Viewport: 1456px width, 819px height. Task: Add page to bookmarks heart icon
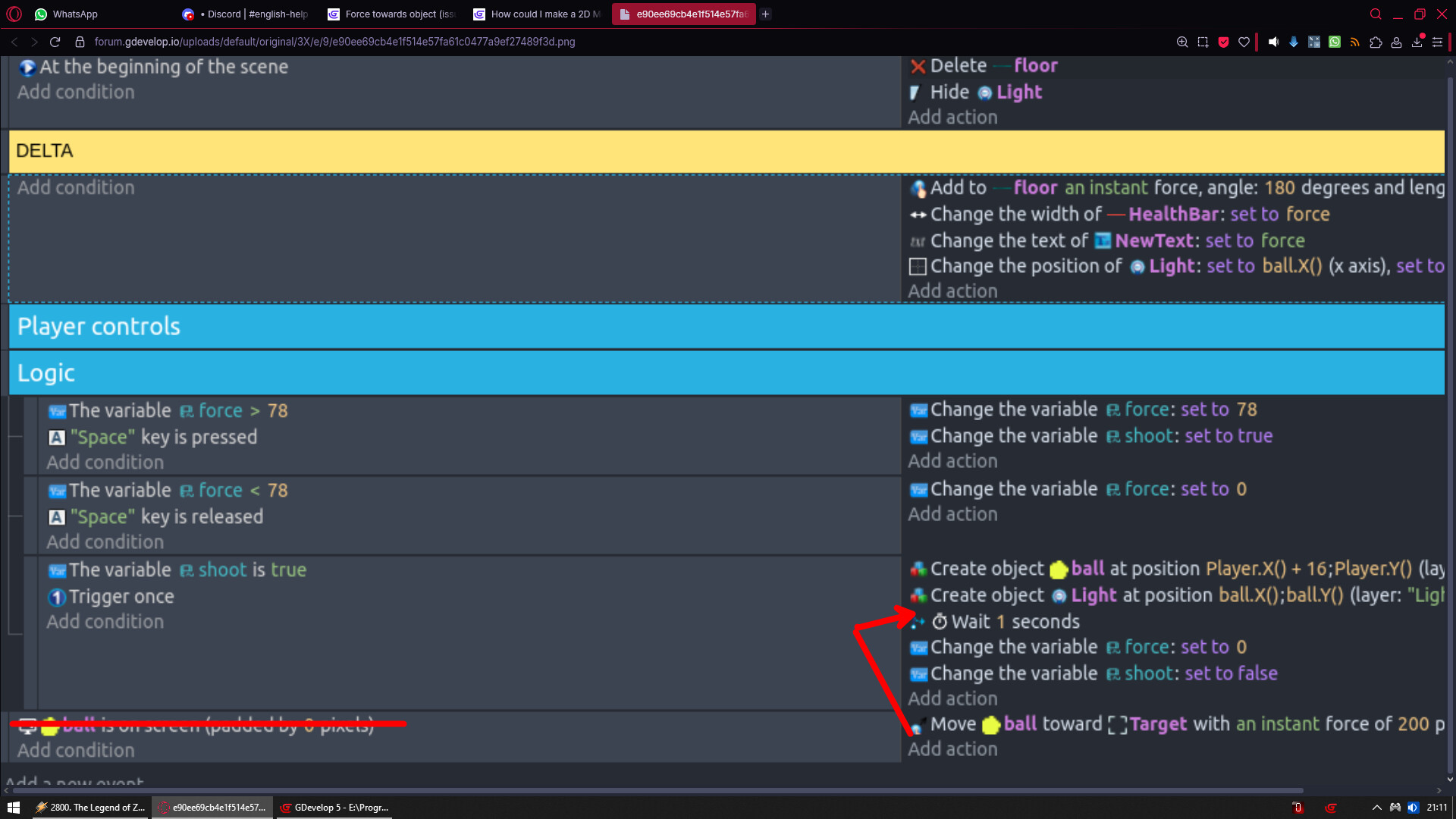[1244, 42]
